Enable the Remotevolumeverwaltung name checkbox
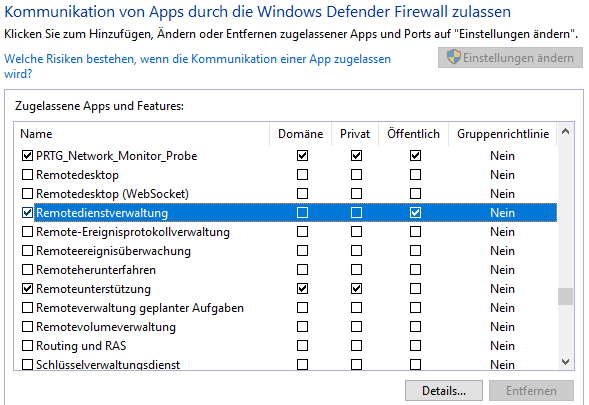 (x=27, y=326)
